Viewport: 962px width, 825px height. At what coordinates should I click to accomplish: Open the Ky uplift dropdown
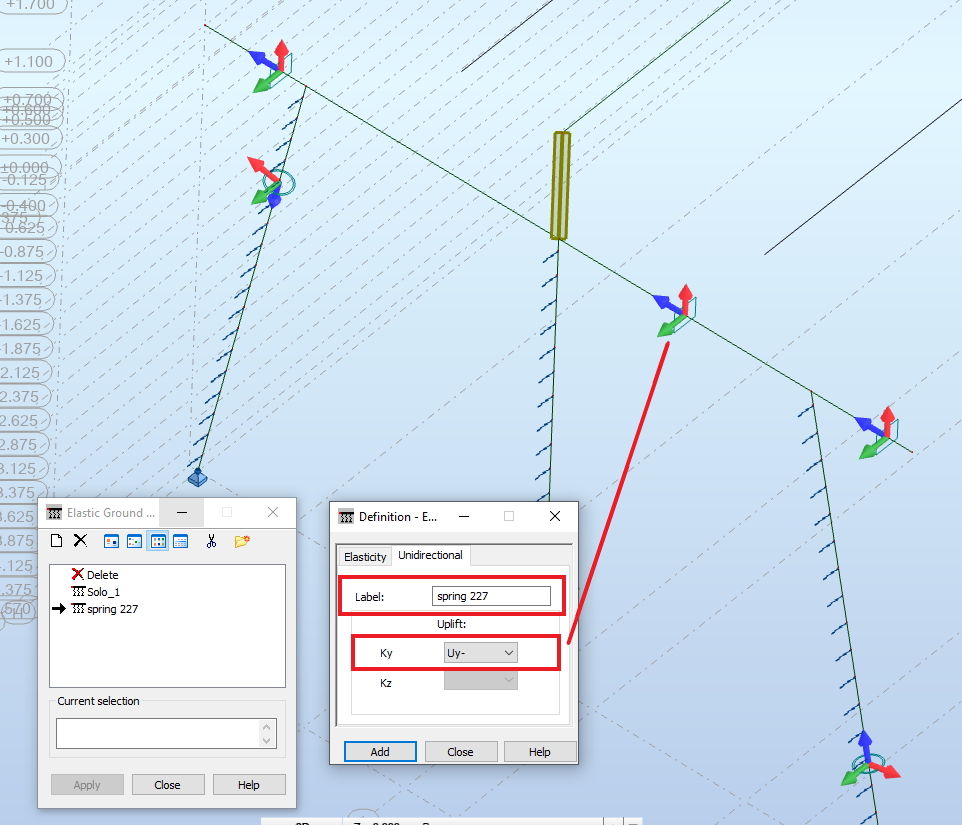[x=480, y=653]
